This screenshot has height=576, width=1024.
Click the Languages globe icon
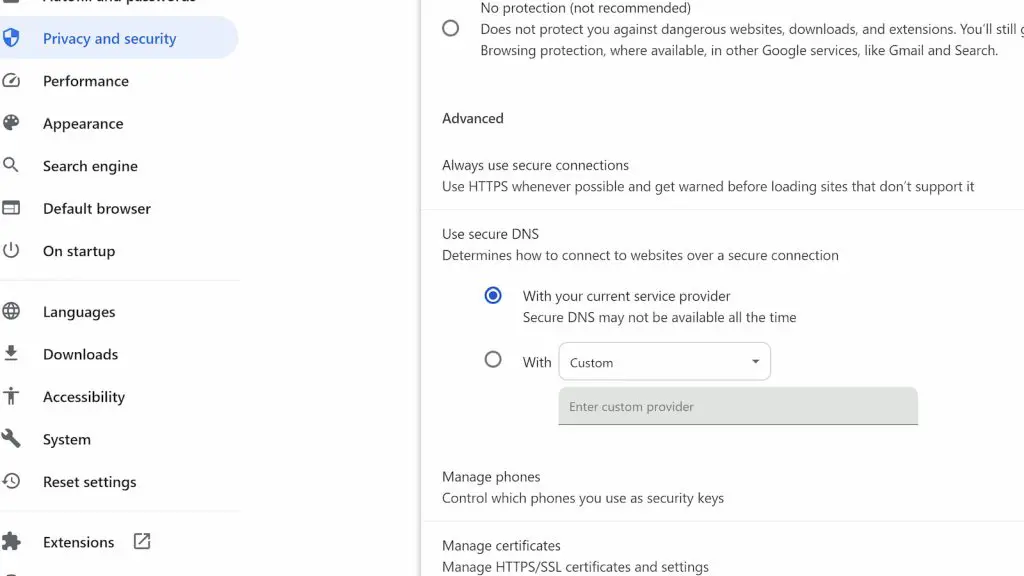tap(11, 312)
